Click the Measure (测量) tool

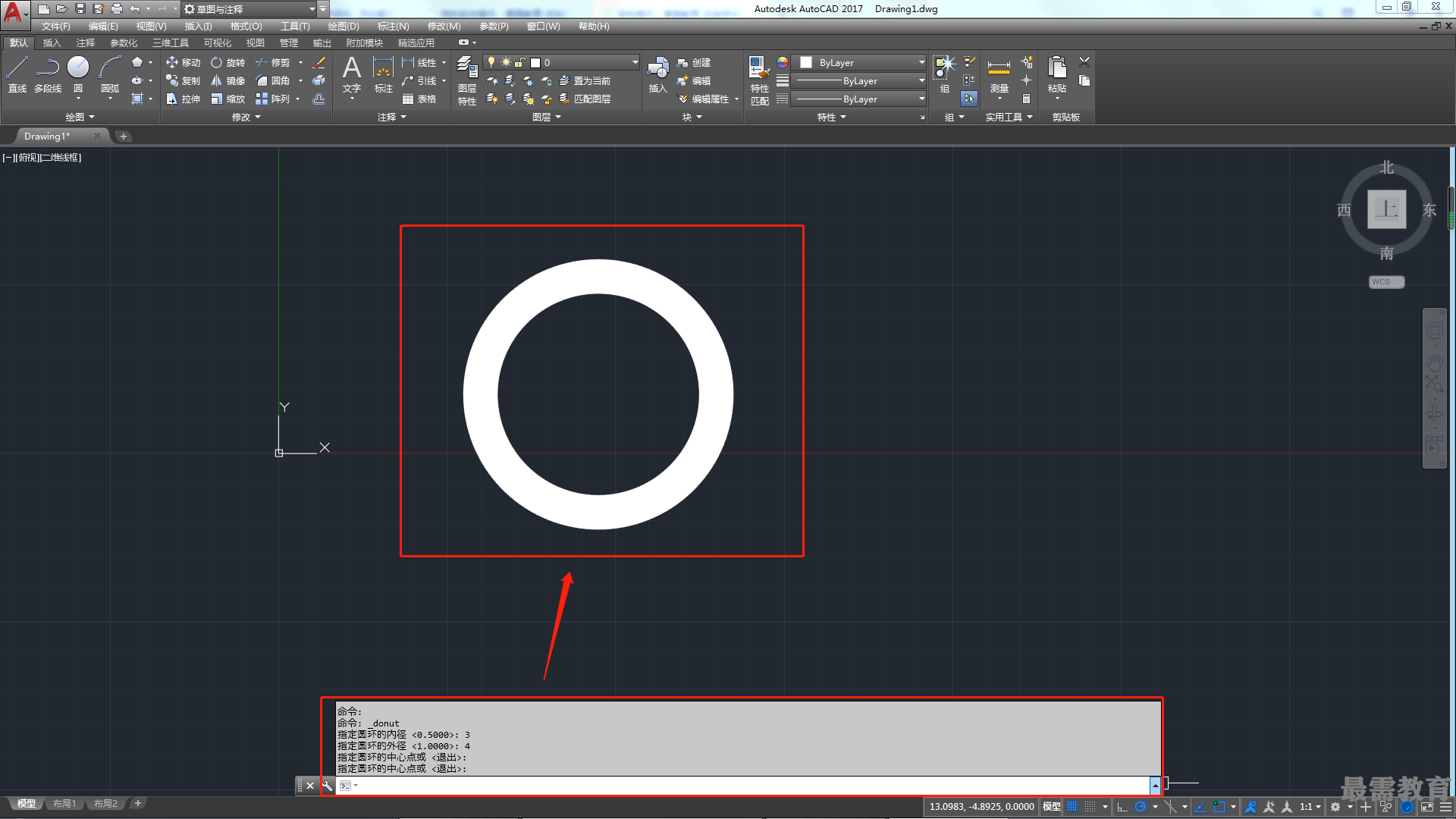[x=999, y=74]
